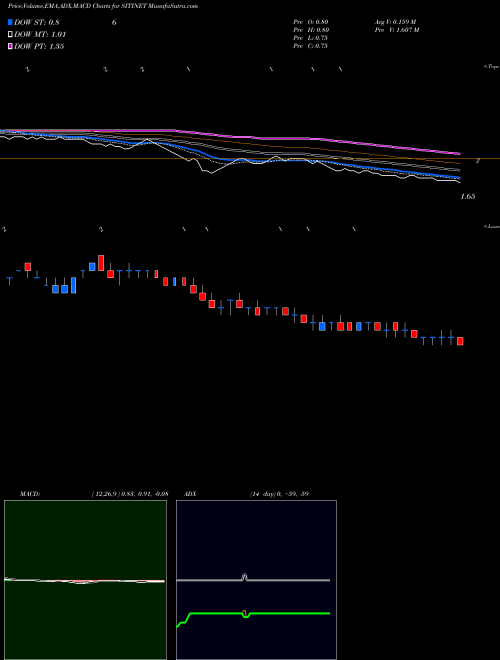Select the 'DOW ST: 0.8' legend label

tap(37, 22)
